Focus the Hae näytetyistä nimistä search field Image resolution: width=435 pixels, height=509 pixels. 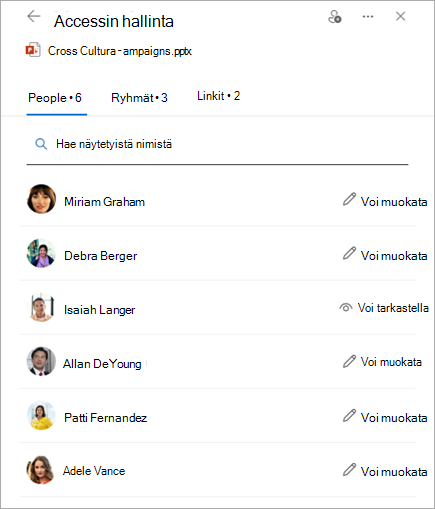217,145
